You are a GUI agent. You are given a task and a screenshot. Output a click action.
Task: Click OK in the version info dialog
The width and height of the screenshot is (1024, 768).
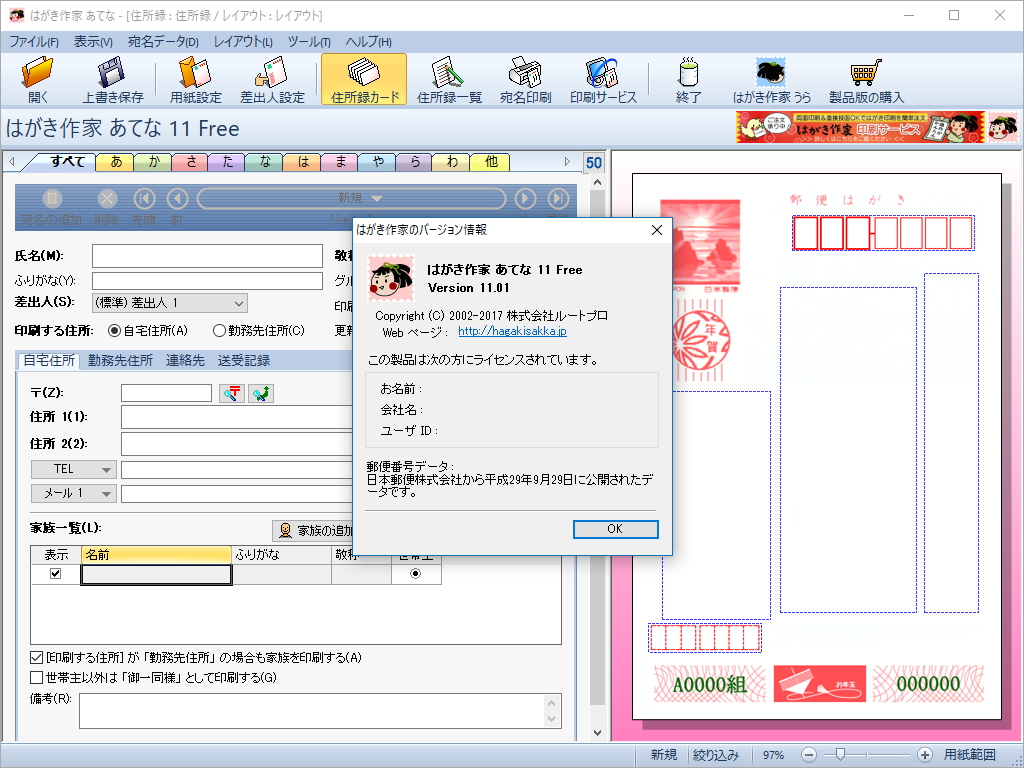pos(615,530)
